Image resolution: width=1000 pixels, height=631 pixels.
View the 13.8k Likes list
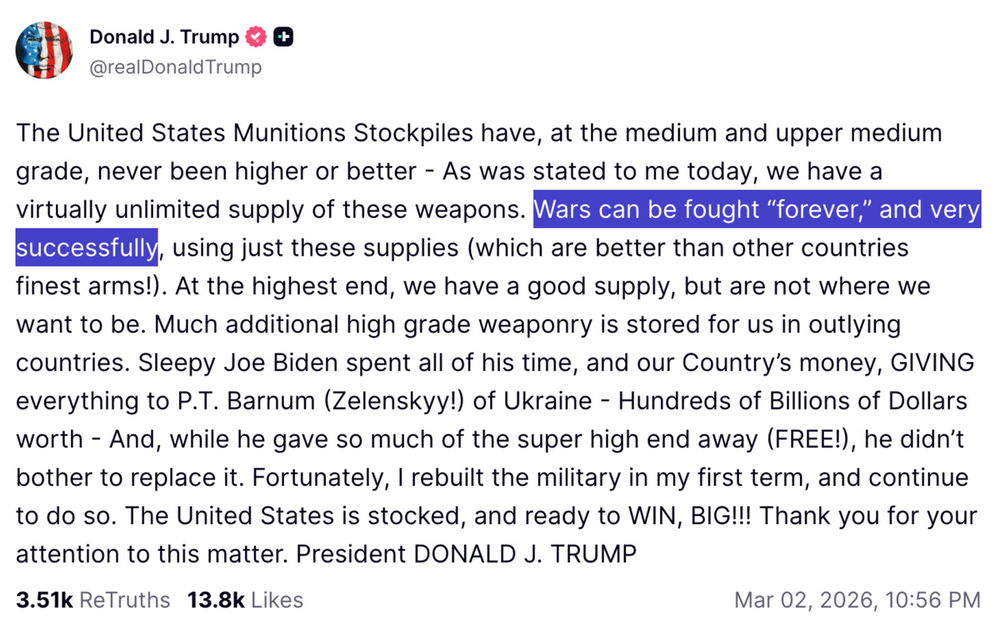click(x=245, y=600)
